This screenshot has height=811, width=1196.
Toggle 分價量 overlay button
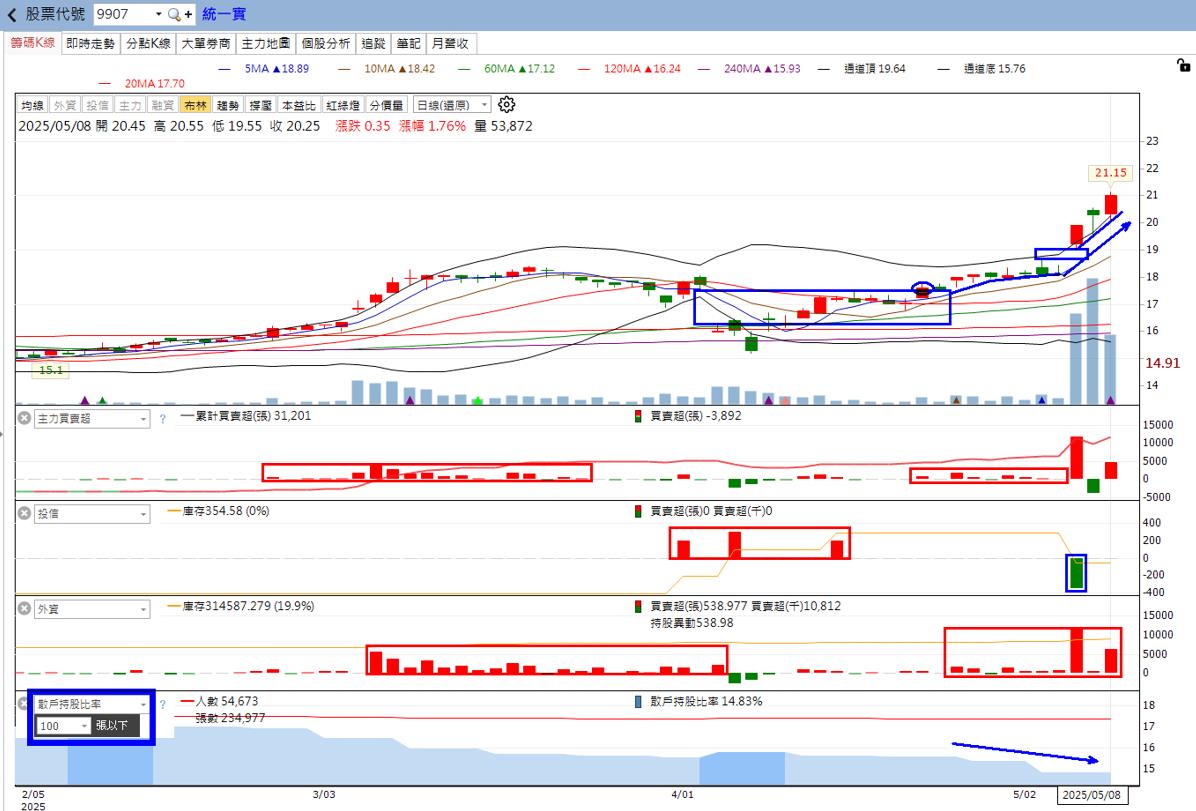pyautogui.click(x=387, y=105)
